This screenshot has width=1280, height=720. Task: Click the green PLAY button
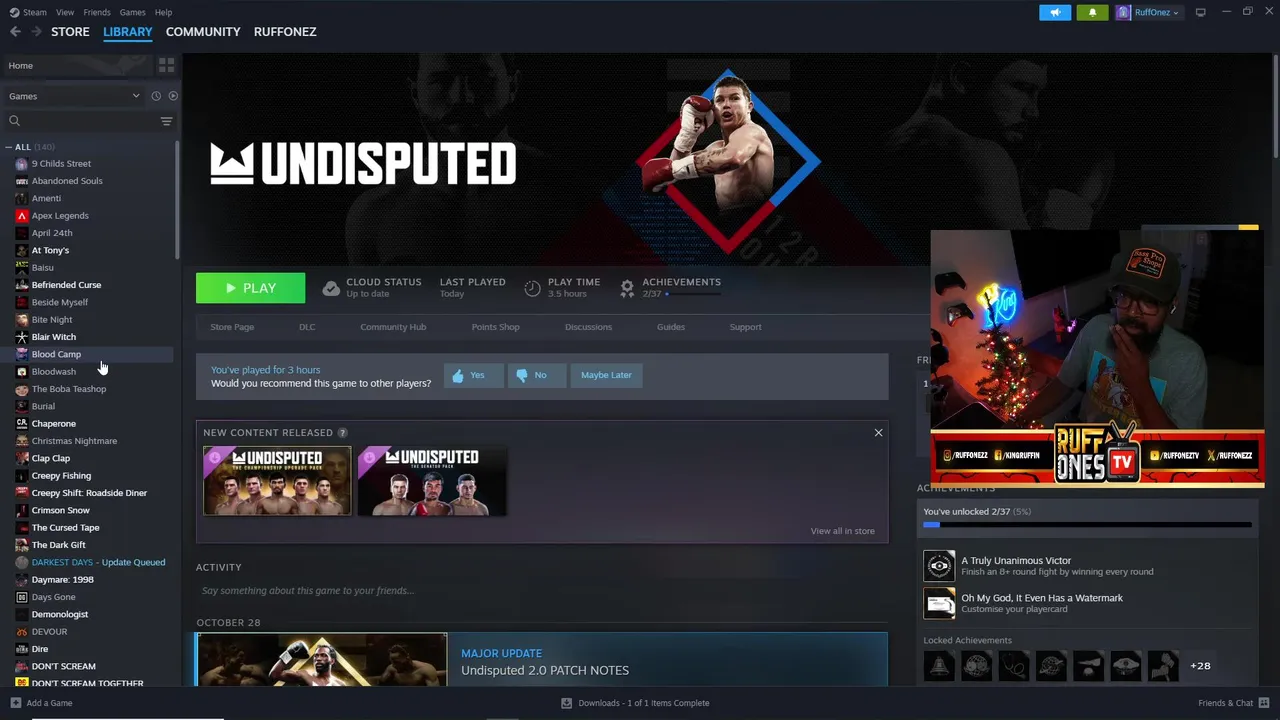250,288
